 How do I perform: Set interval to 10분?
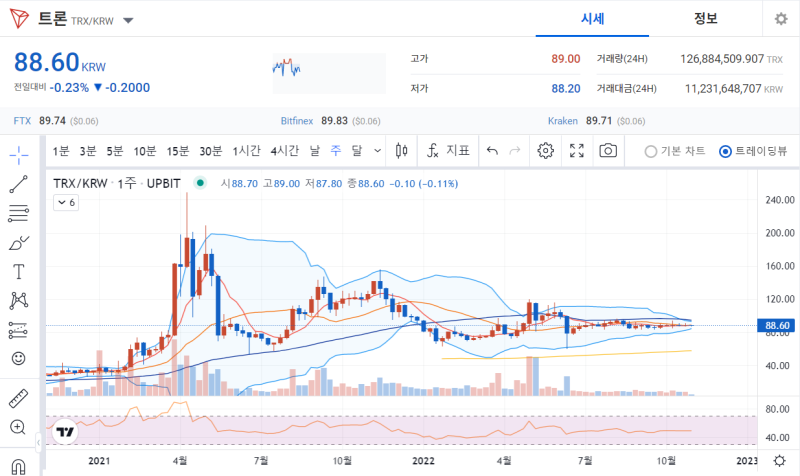pos(145,151)
